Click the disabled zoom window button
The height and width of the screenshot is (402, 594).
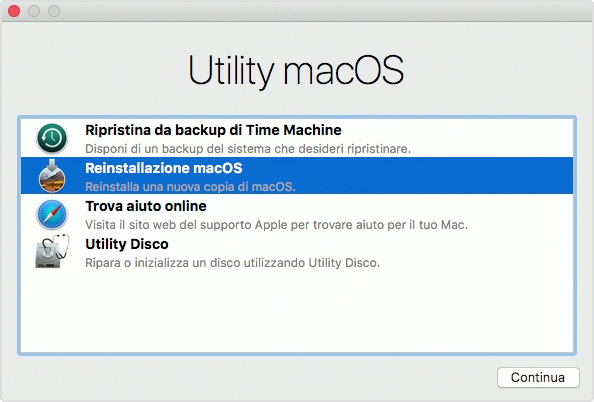pos(54,11)
